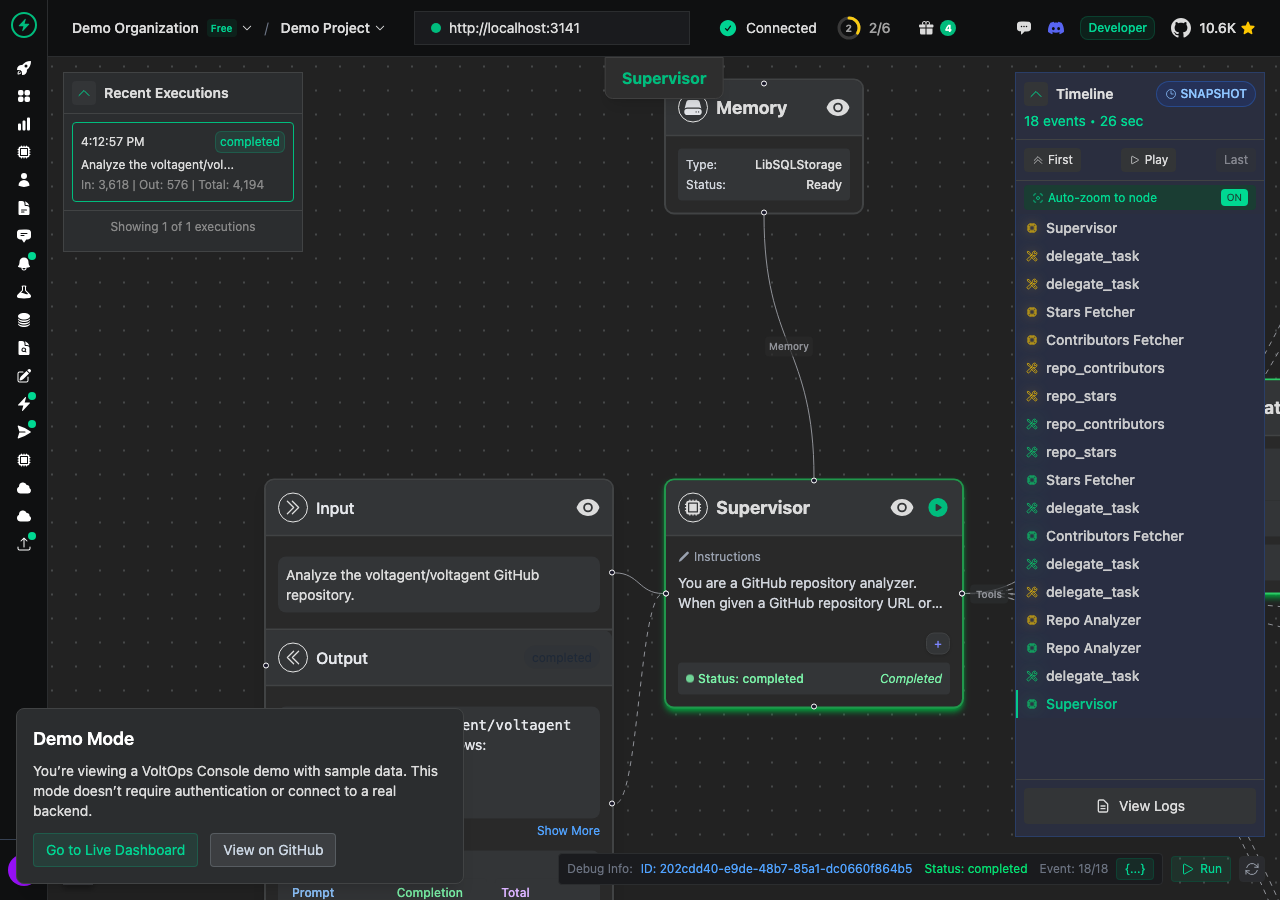The width and height of the screenshot is (1280, 900).
Task: Toggle Memory node eye visibility
Action: tap(838, 107)
